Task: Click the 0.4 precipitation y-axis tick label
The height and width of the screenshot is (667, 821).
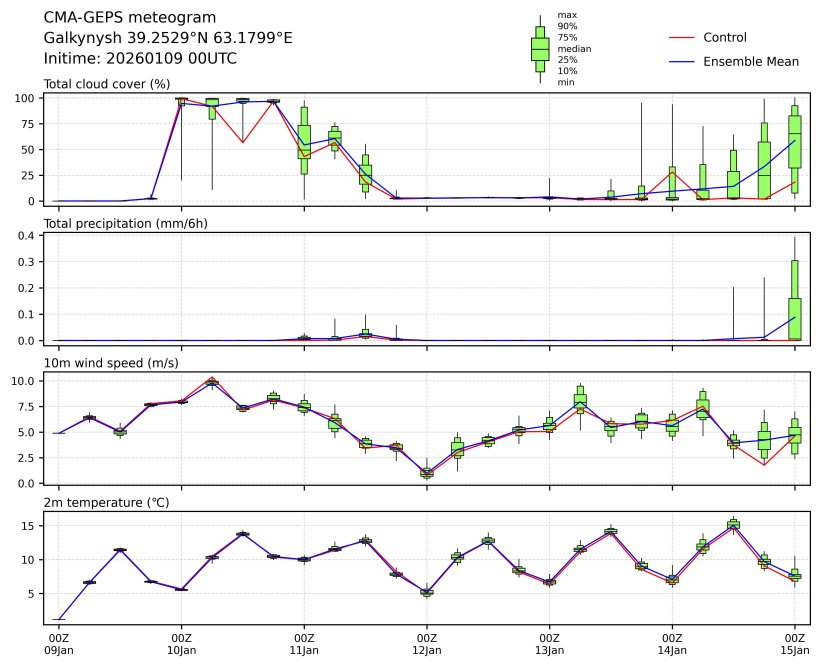Action: pyautogui.click(x=29, y=236)
